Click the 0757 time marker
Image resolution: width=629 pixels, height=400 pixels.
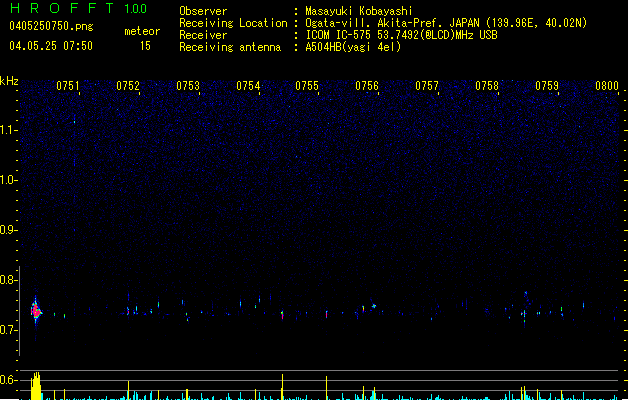click(427, 86)
